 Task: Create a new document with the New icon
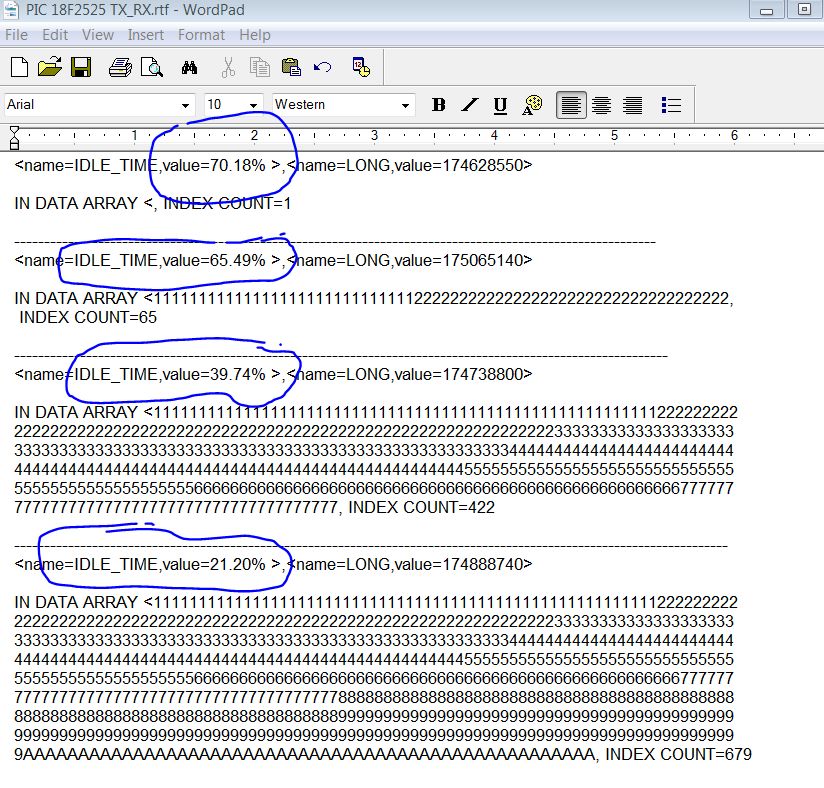19,68
